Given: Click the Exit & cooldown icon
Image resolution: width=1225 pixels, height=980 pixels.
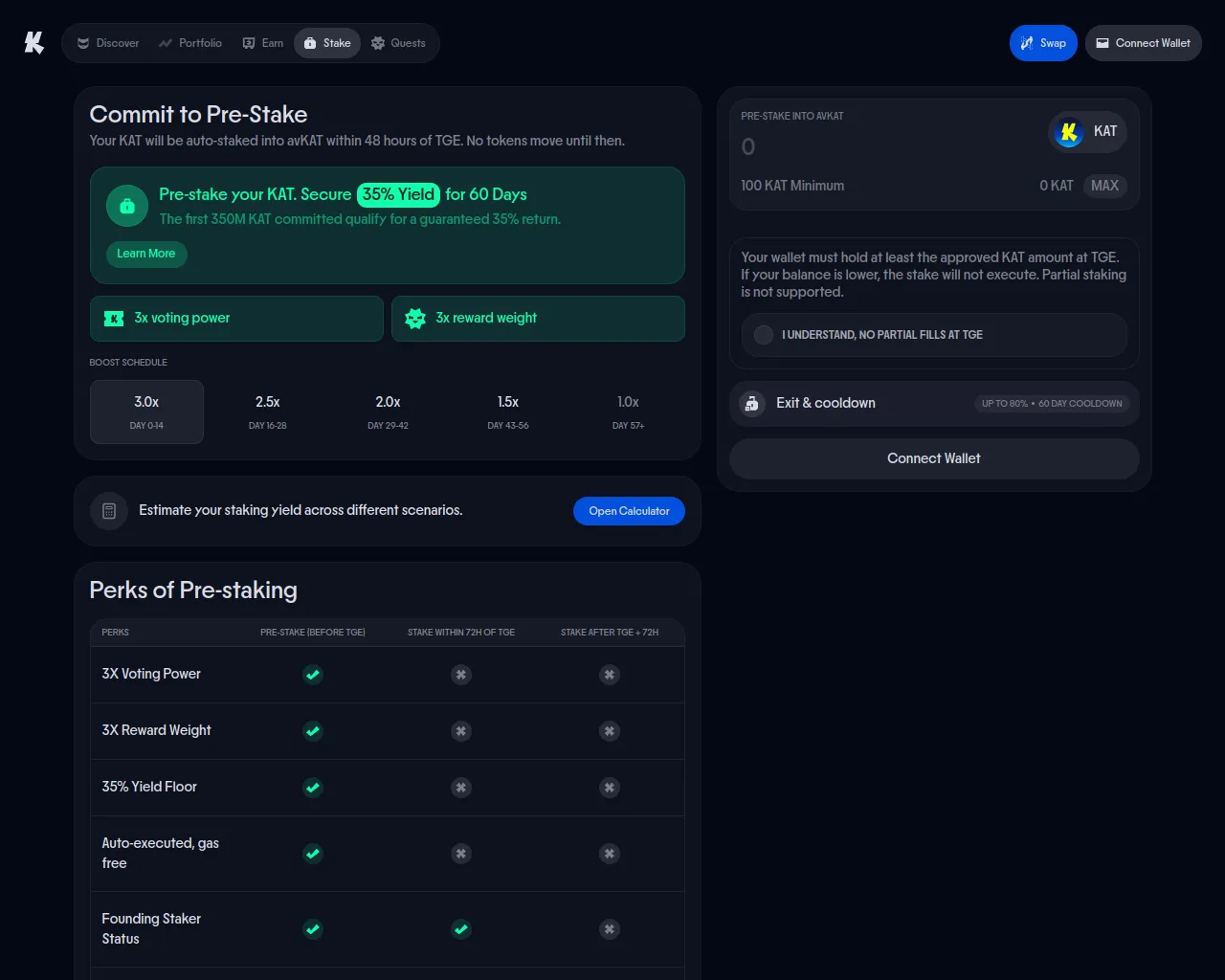Looking at the screenshot, I should point(752,404).
